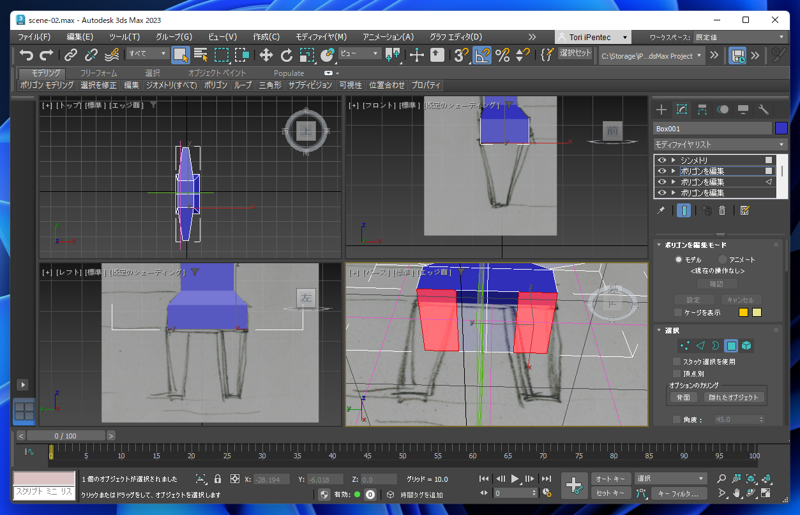Select Edge sub-object level icon
The height and width of the screenshot is (515, 800).
700,346
